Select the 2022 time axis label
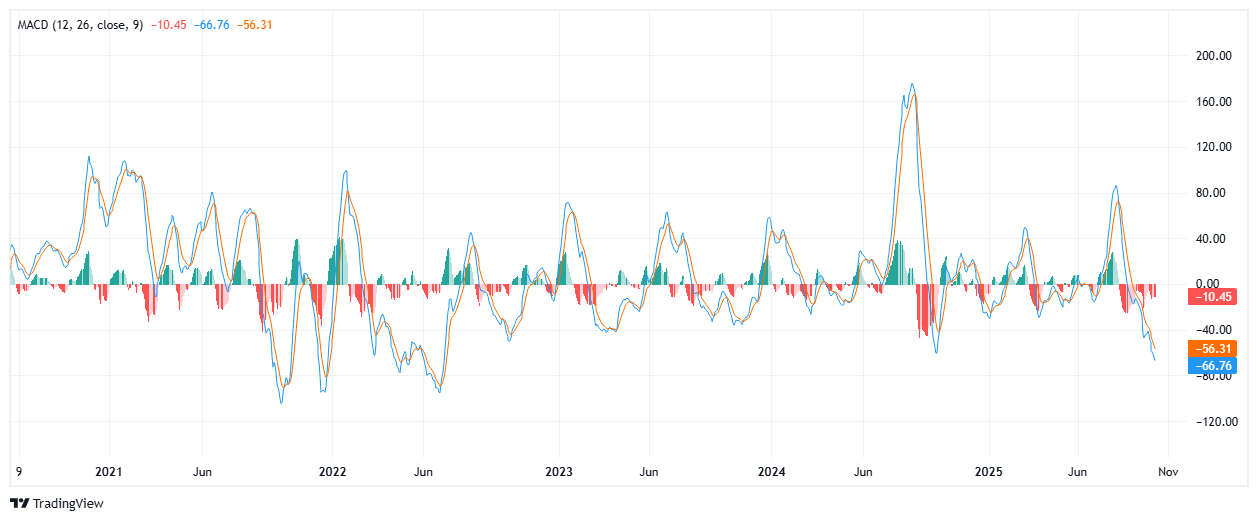1258x521 pixels. [332, 471]
